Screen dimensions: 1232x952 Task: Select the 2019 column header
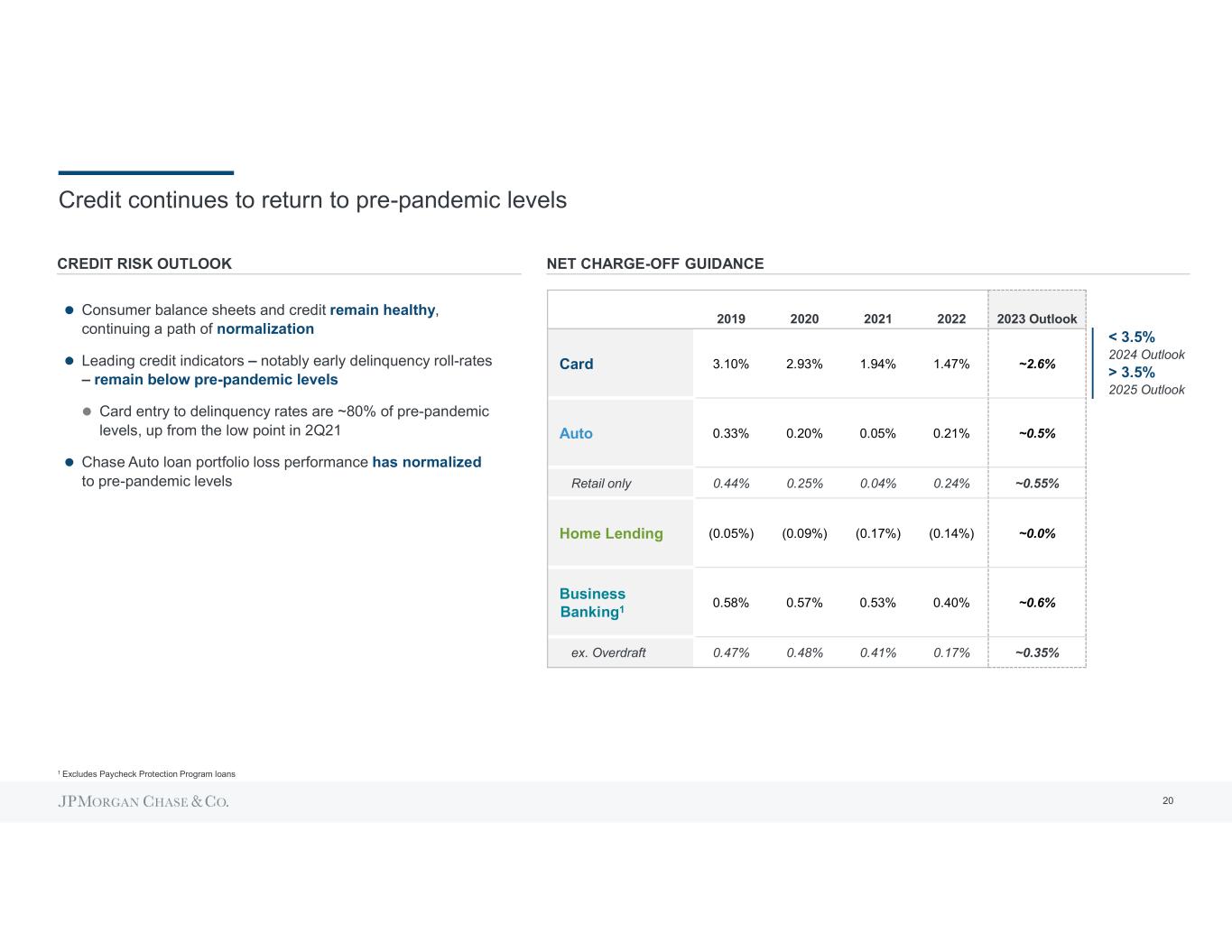731,319
